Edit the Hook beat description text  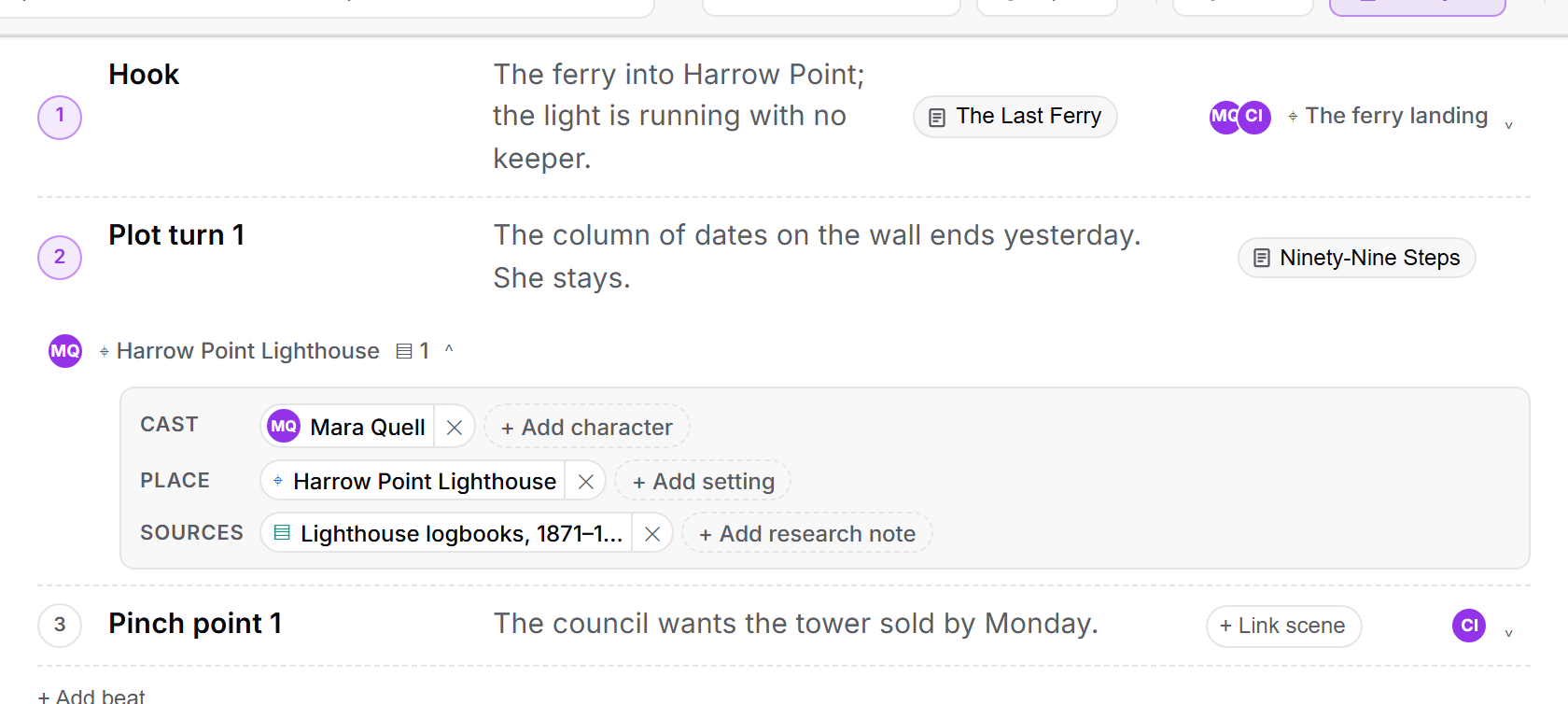tap(679, 117)
